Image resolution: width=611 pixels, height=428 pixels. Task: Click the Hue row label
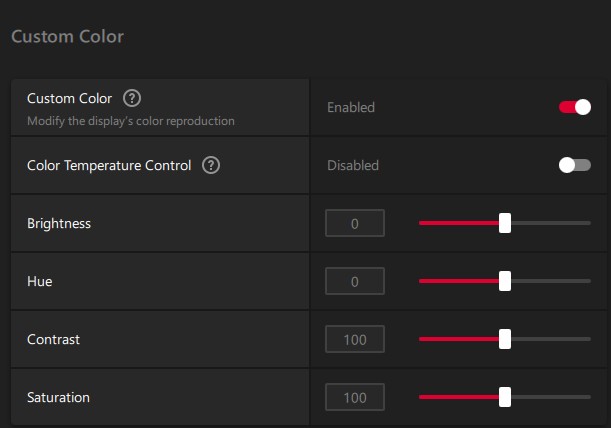tap(39, 281)
